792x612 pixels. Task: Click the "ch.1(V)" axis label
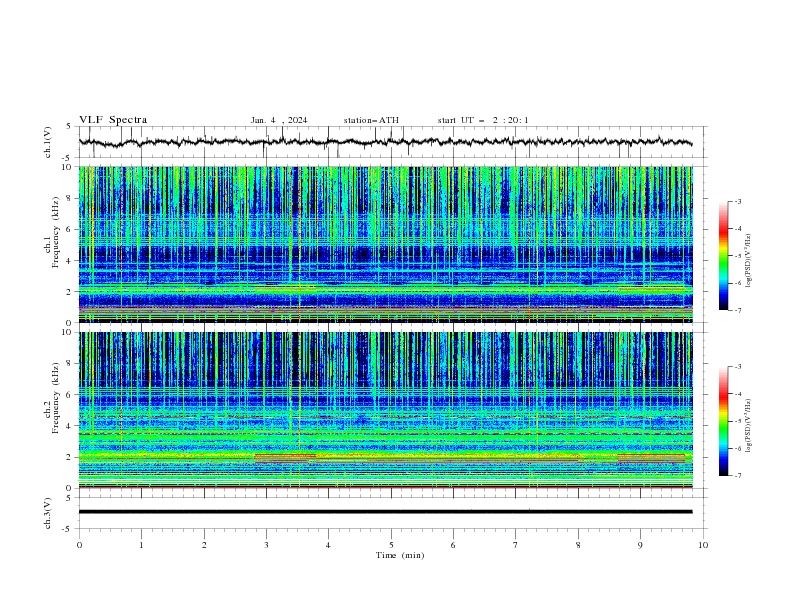48,142
